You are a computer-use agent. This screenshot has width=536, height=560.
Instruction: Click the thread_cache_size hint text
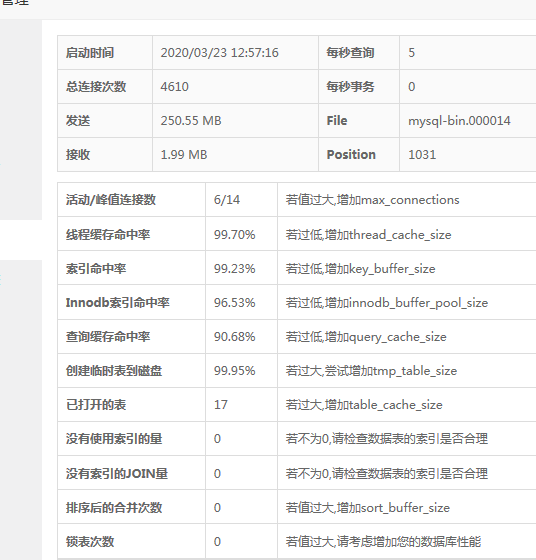click(x=369, y=235)
